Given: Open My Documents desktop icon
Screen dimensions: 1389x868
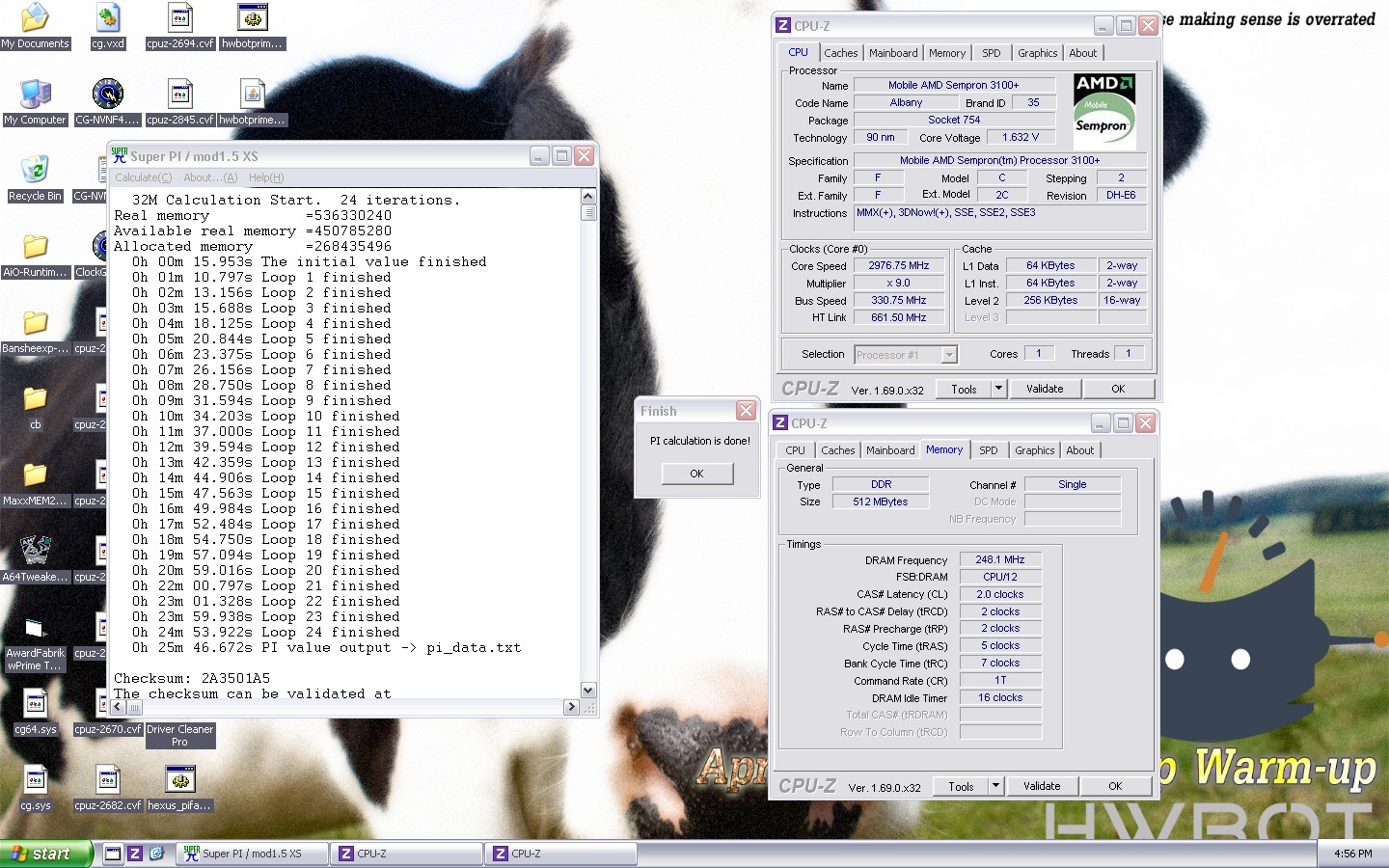Looking at the screenshot, I should click(x=35, y=26).
